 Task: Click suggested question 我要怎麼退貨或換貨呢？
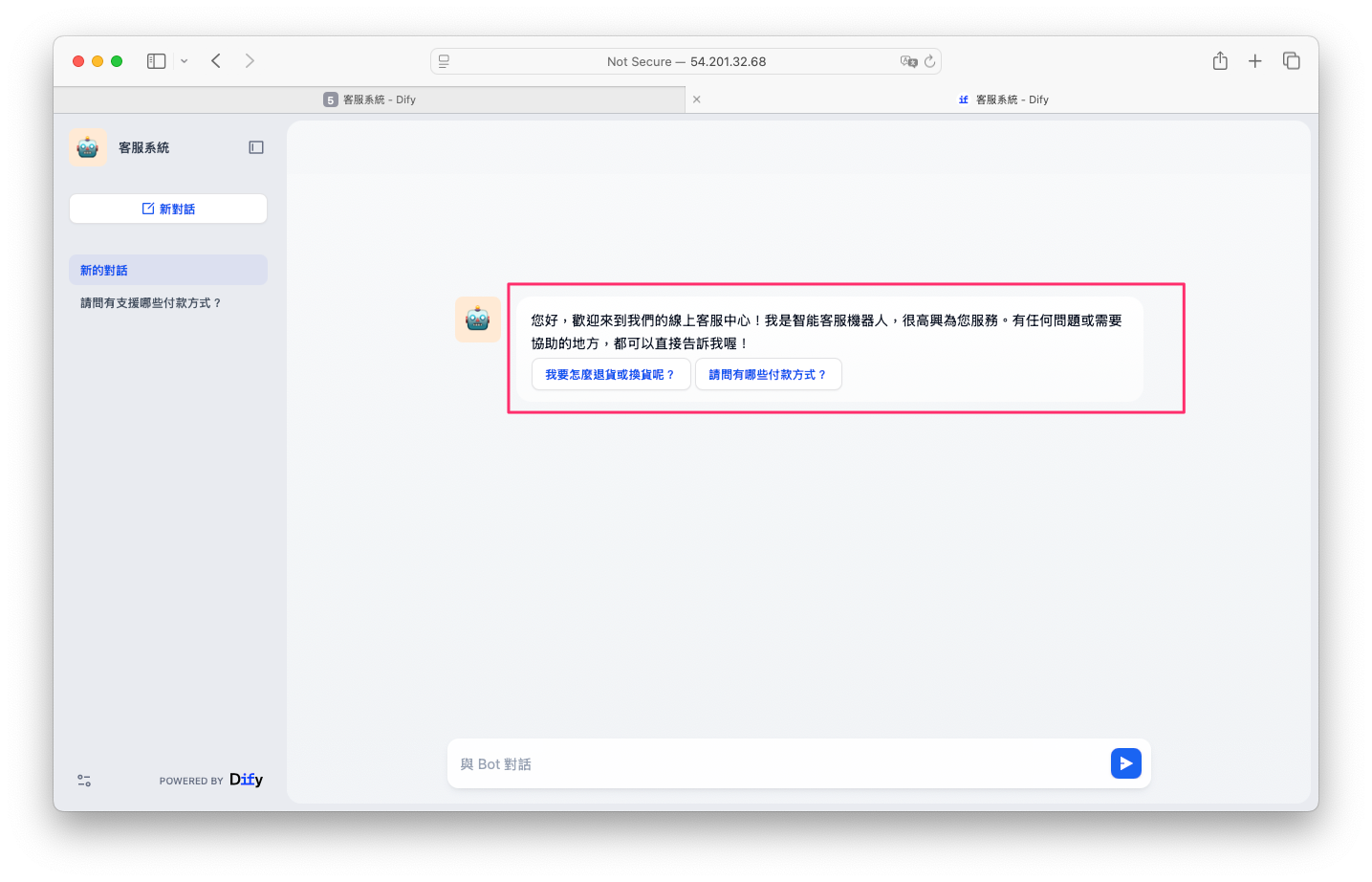coord(610,375)
